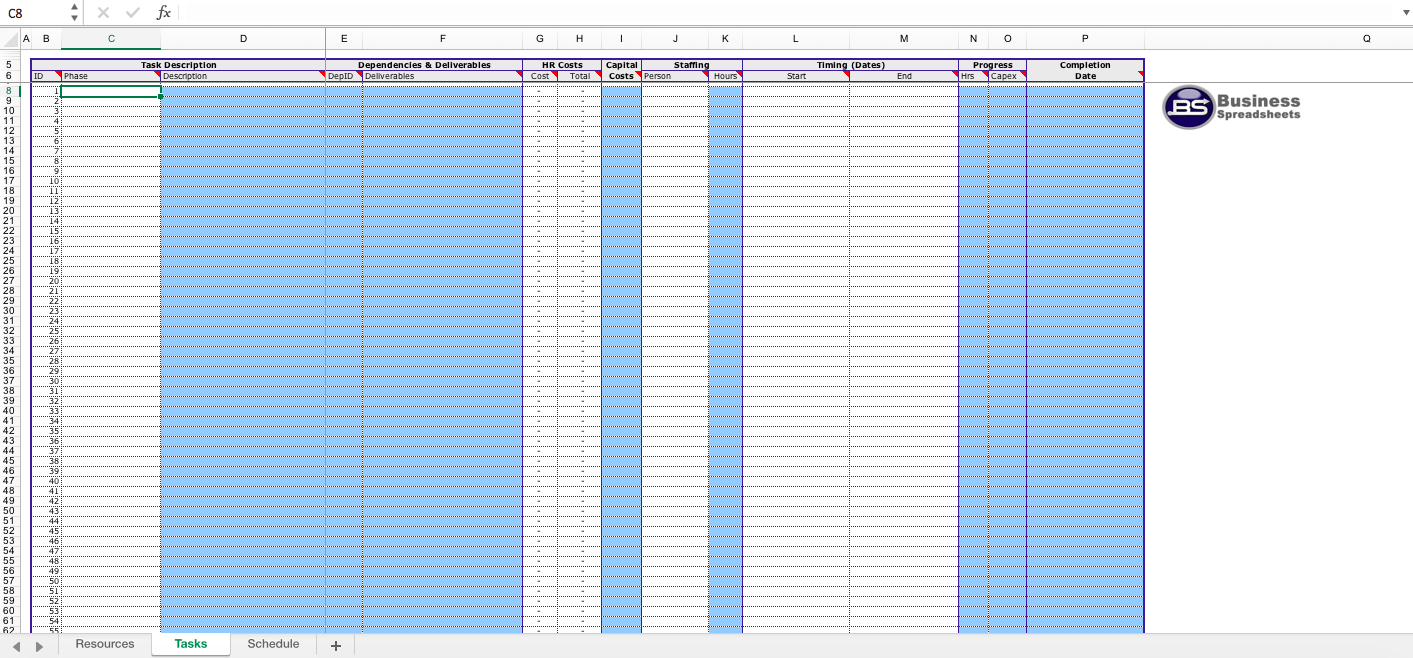Click inside the formula bar input area

[780, 13]
